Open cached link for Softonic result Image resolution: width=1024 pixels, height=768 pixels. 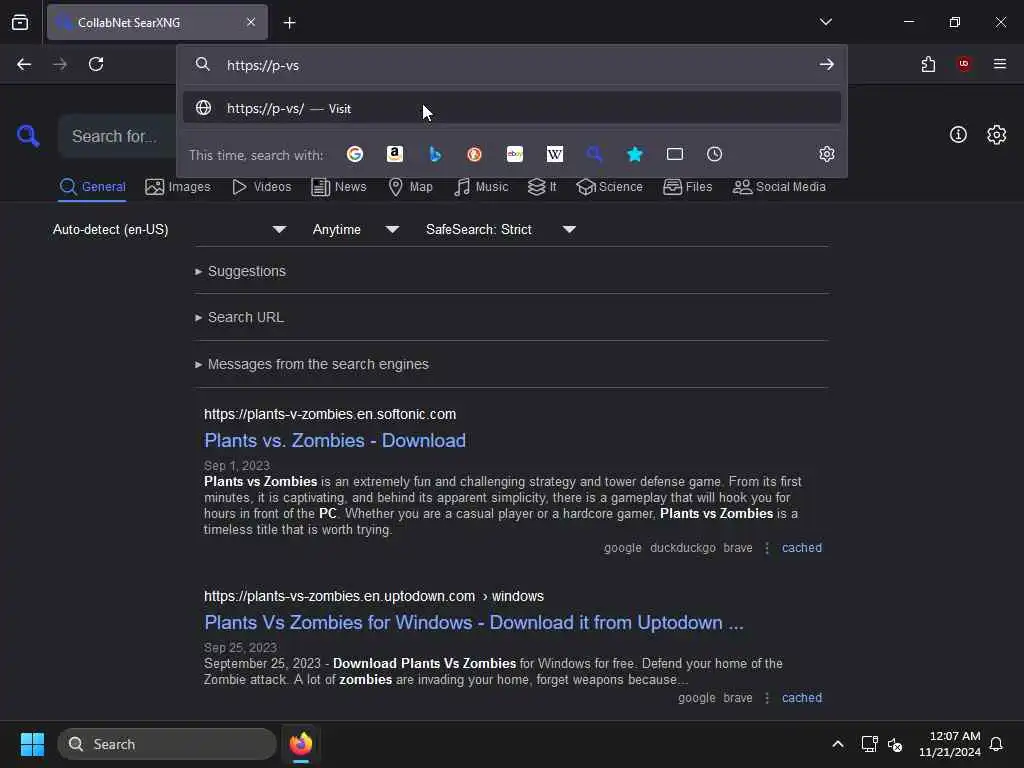802,548
